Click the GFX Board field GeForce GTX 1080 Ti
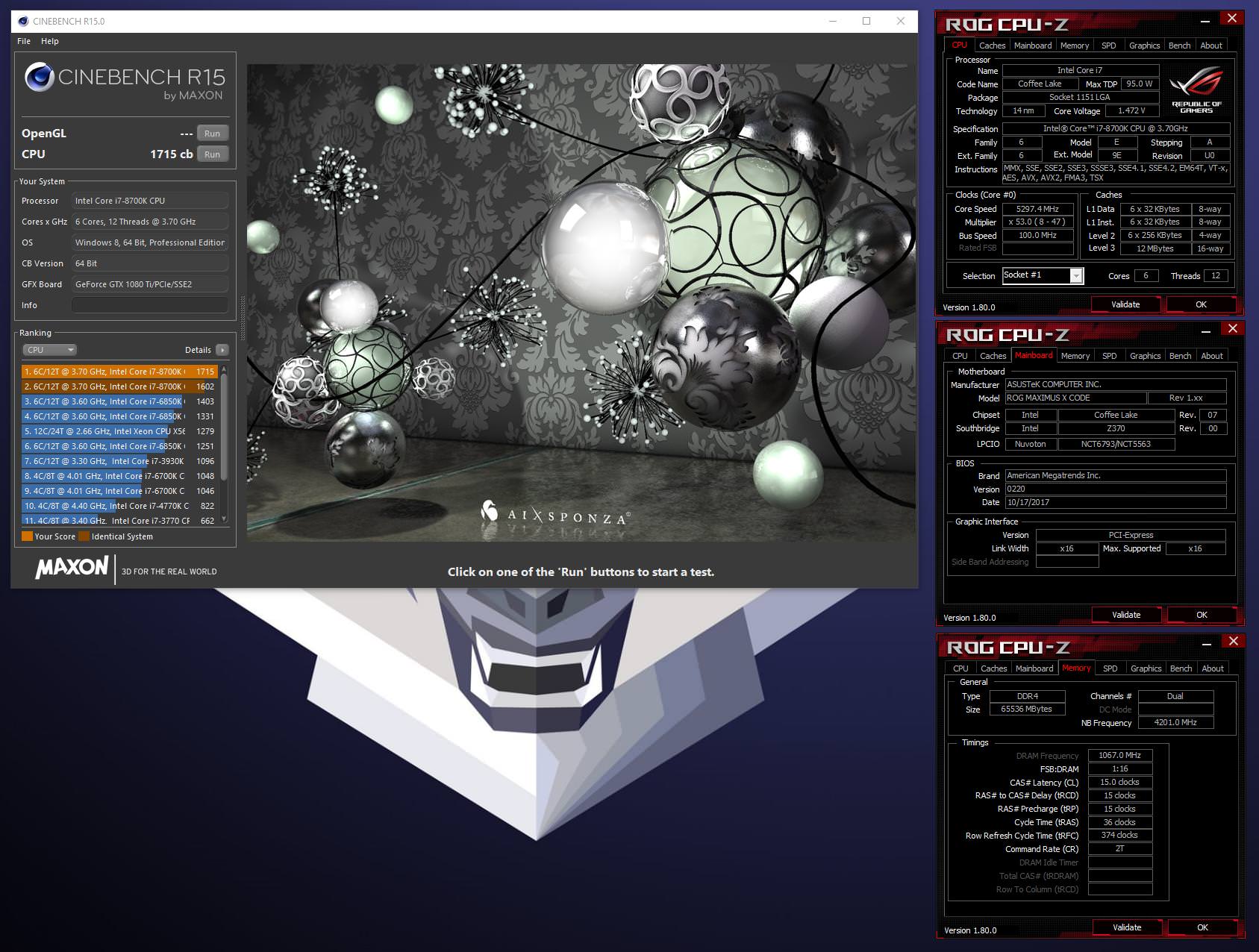The image size is (1259, 952). 150,284
